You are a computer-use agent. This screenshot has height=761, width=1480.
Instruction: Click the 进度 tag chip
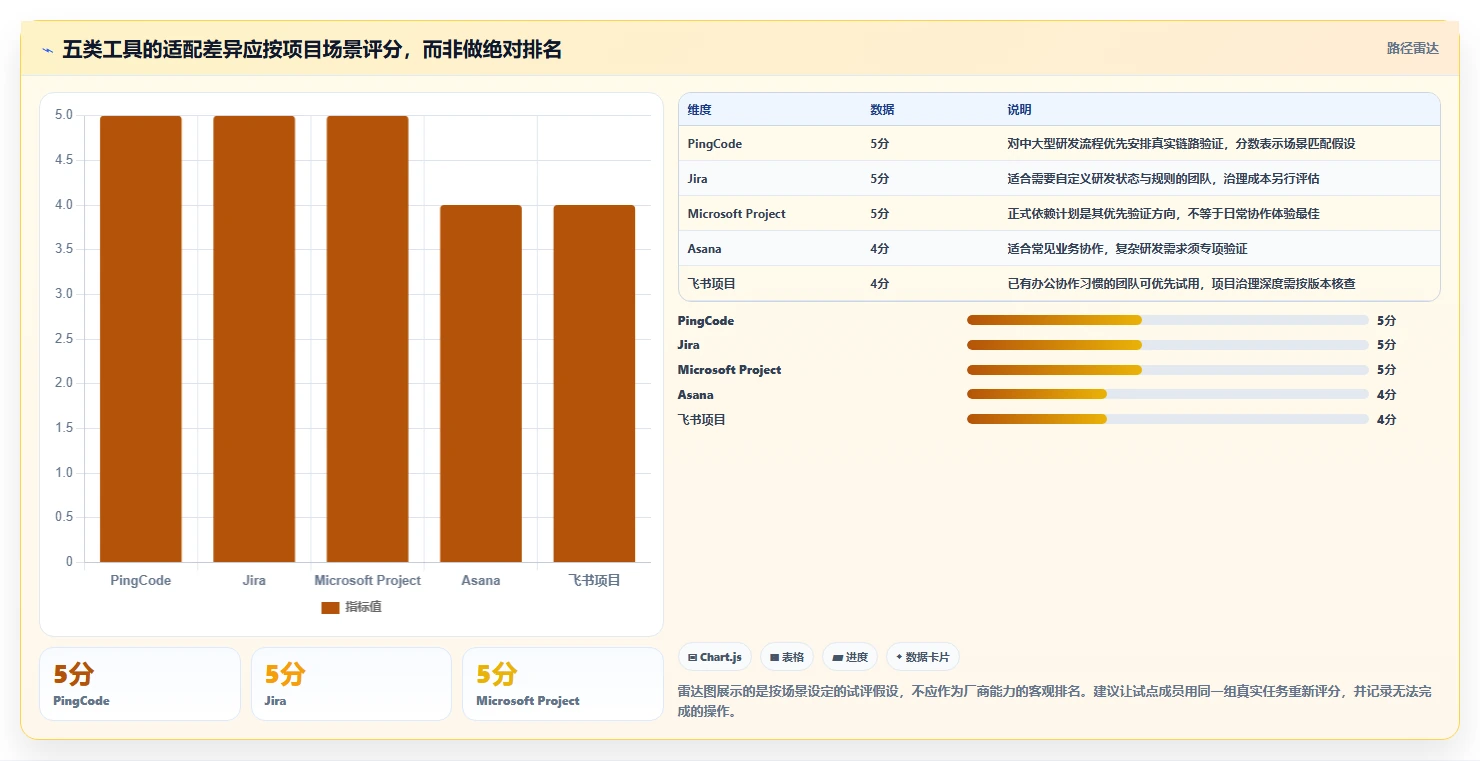coord(850,657)
